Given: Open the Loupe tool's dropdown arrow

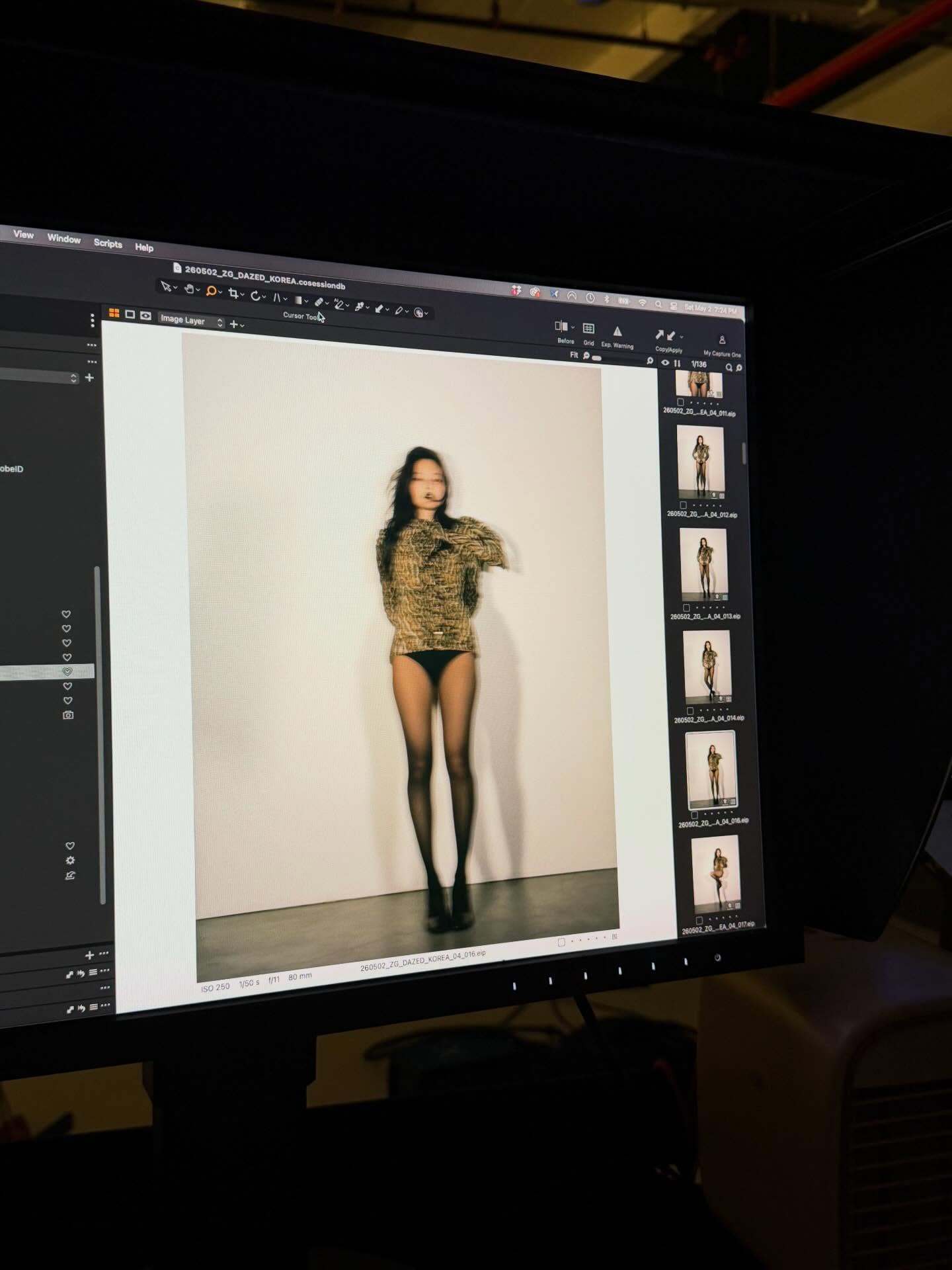Looking at the screenshot, I should [220, 292].
